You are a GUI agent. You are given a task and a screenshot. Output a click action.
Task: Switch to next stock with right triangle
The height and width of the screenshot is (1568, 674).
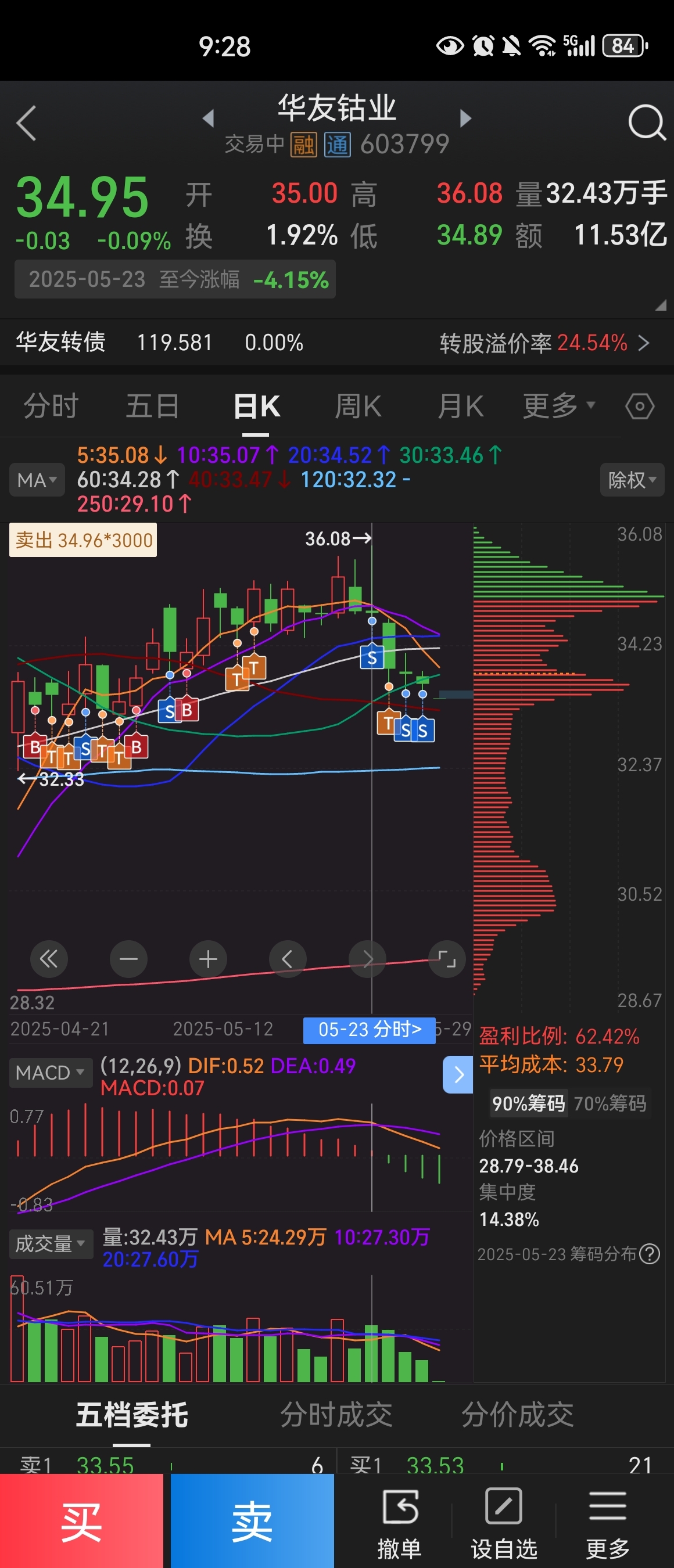click(x=466, y=118)
